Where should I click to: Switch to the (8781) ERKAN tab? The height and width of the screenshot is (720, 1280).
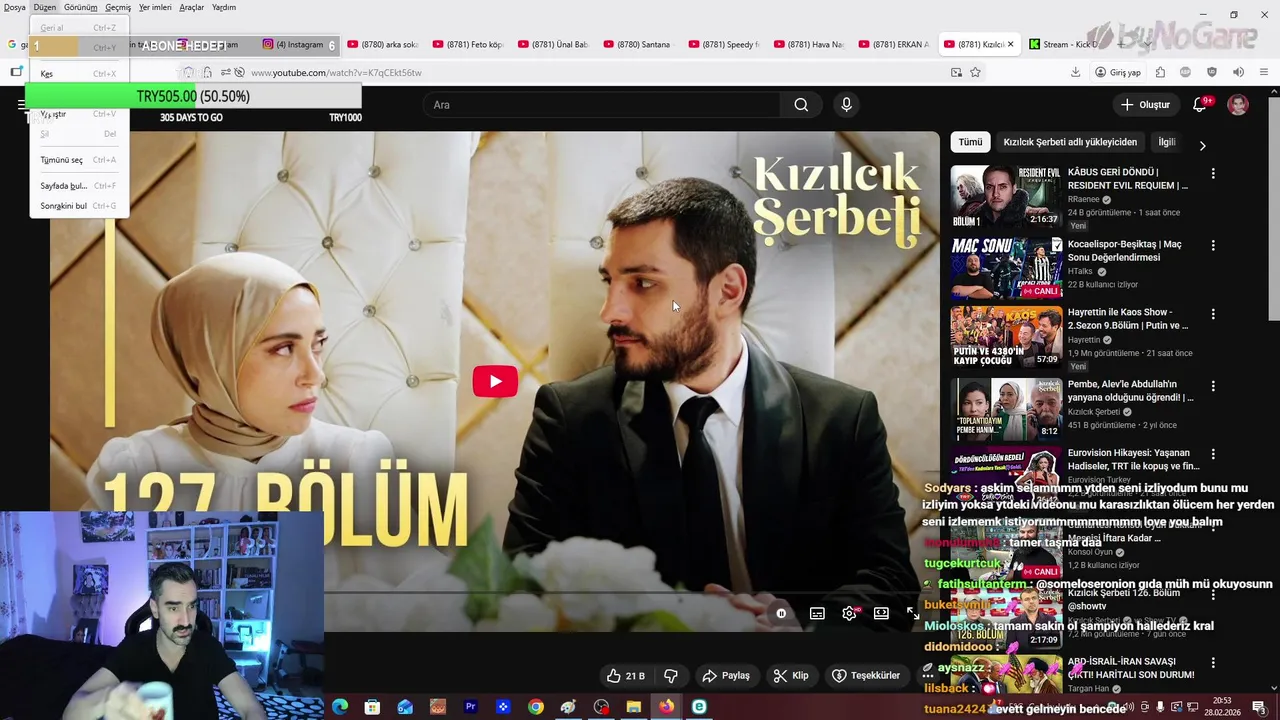[893, 45]
